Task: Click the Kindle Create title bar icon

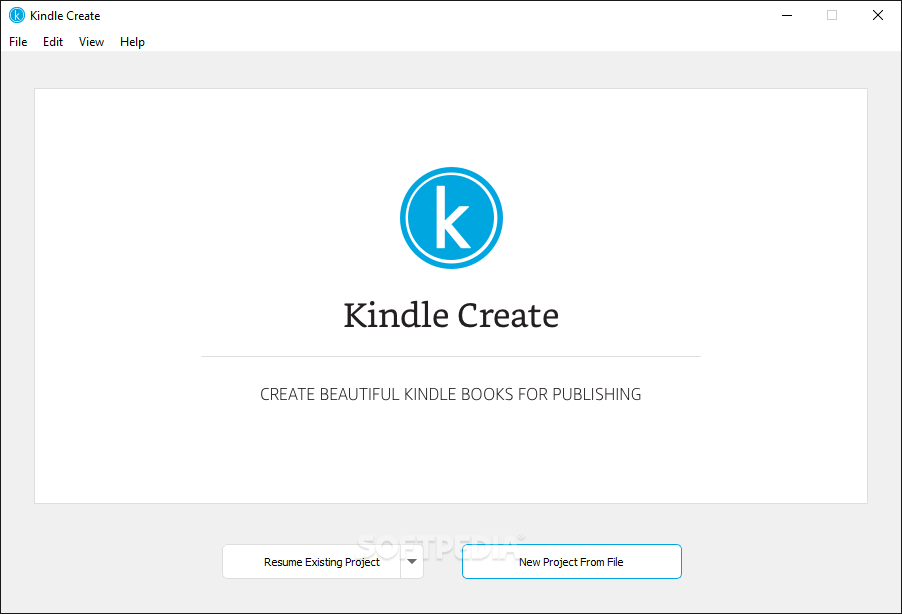Action: [17, 16]
